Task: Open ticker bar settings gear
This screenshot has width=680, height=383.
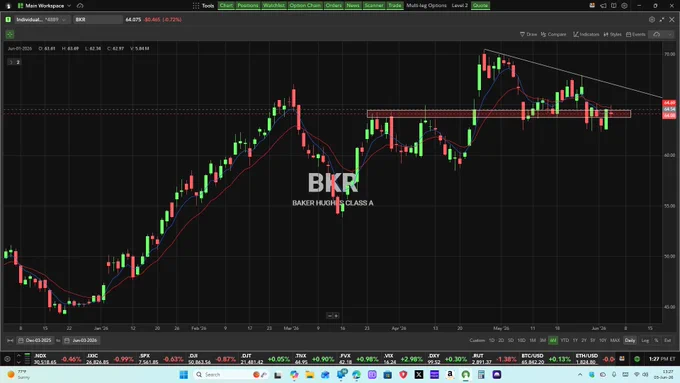Action: (x=7, y=359)
